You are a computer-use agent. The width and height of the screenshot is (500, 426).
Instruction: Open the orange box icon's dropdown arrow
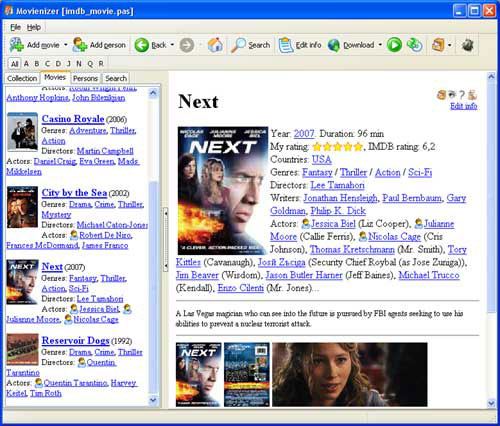coord(450,45)
